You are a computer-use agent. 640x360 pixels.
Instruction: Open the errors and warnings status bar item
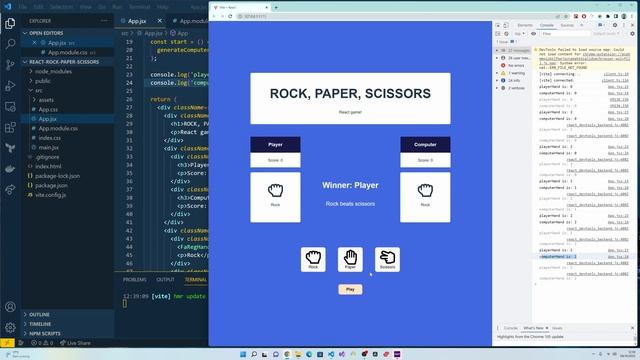coord(42,343)
